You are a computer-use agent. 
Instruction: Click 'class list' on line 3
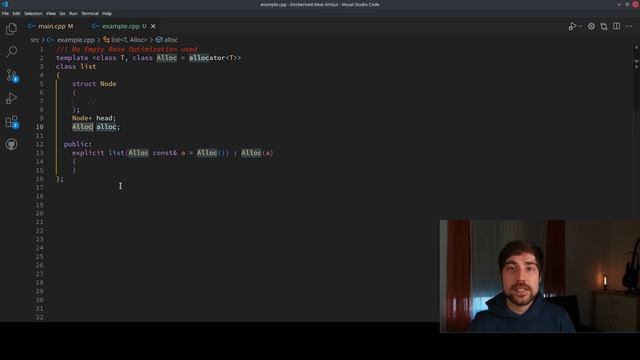pos(76,67)
